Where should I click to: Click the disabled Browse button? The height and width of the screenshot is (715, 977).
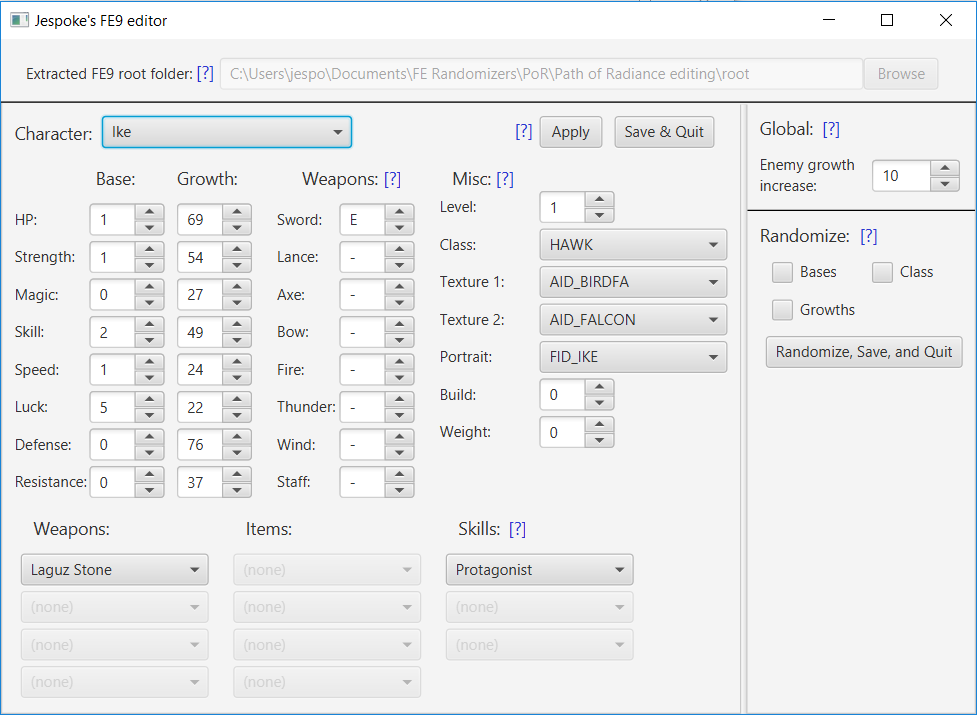pyautogui.click(x=901, y=73)
